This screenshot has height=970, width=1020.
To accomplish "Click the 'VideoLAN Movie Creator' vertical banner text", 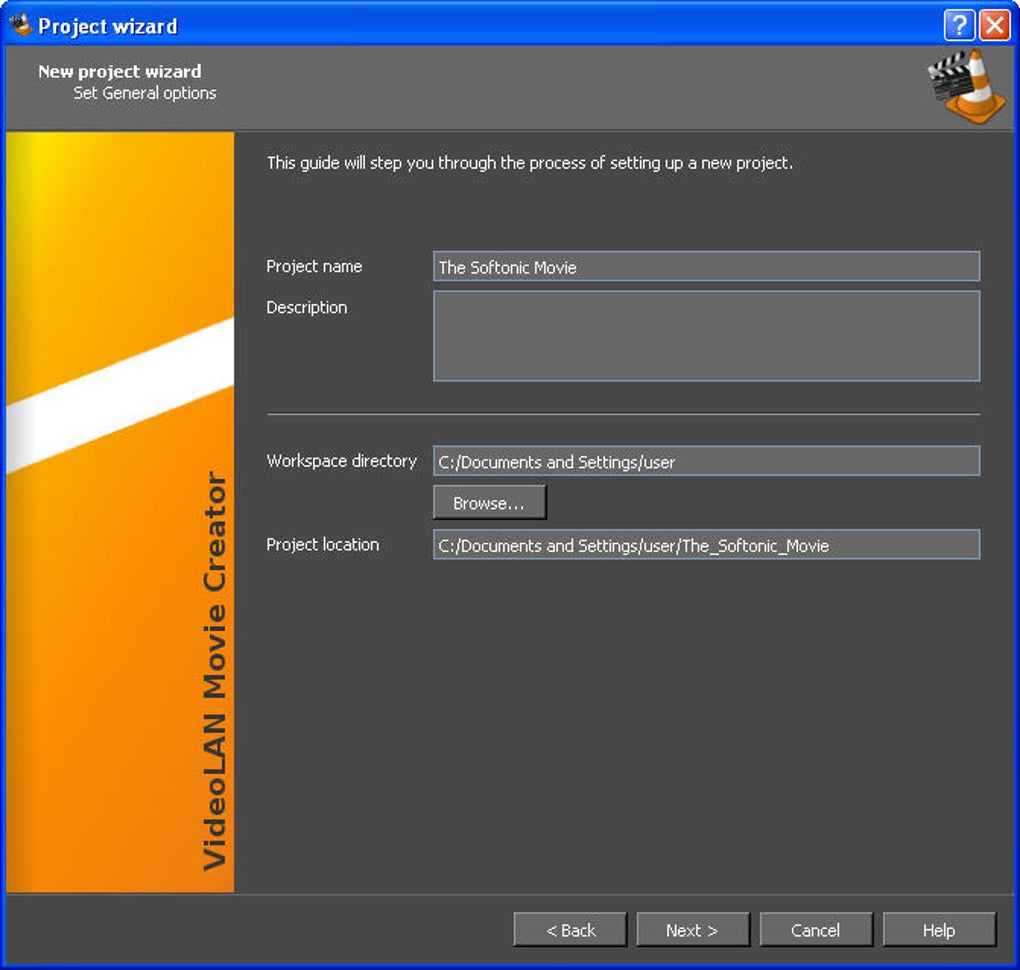I will pos(215,671).
